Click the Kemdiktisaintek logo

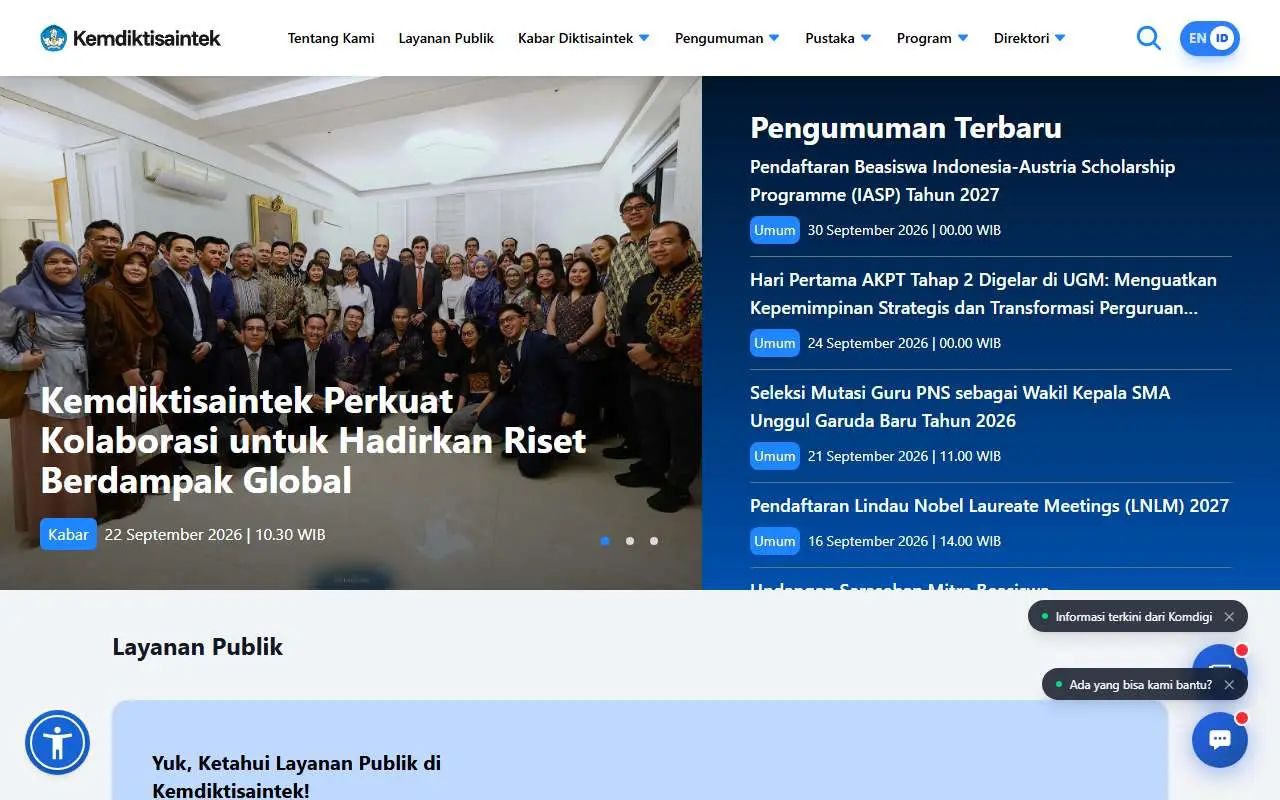[x=130, y=38]
